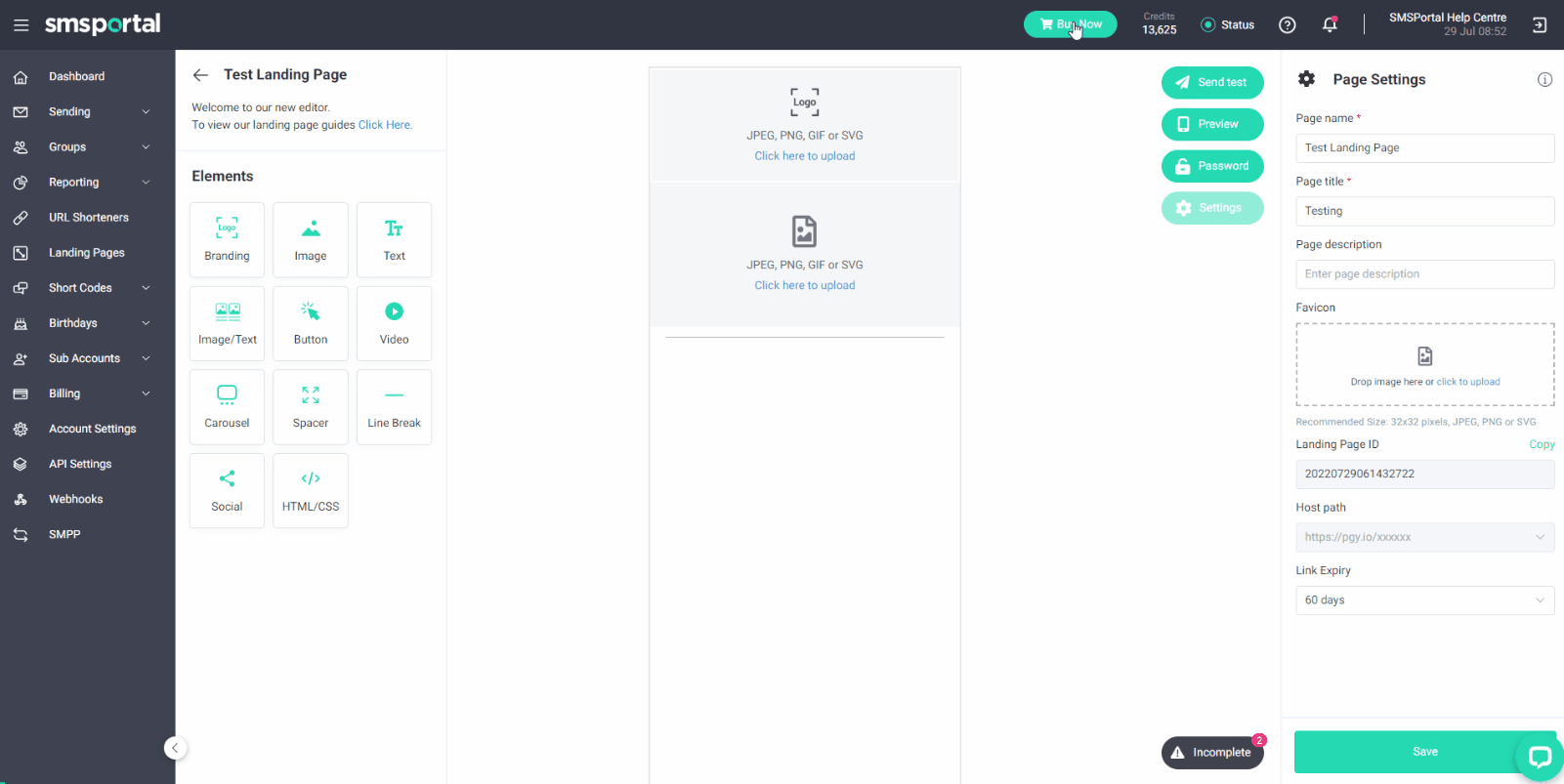Click the Page name input field
This screenshot has height=784, width=1564.
[1424, 148]
